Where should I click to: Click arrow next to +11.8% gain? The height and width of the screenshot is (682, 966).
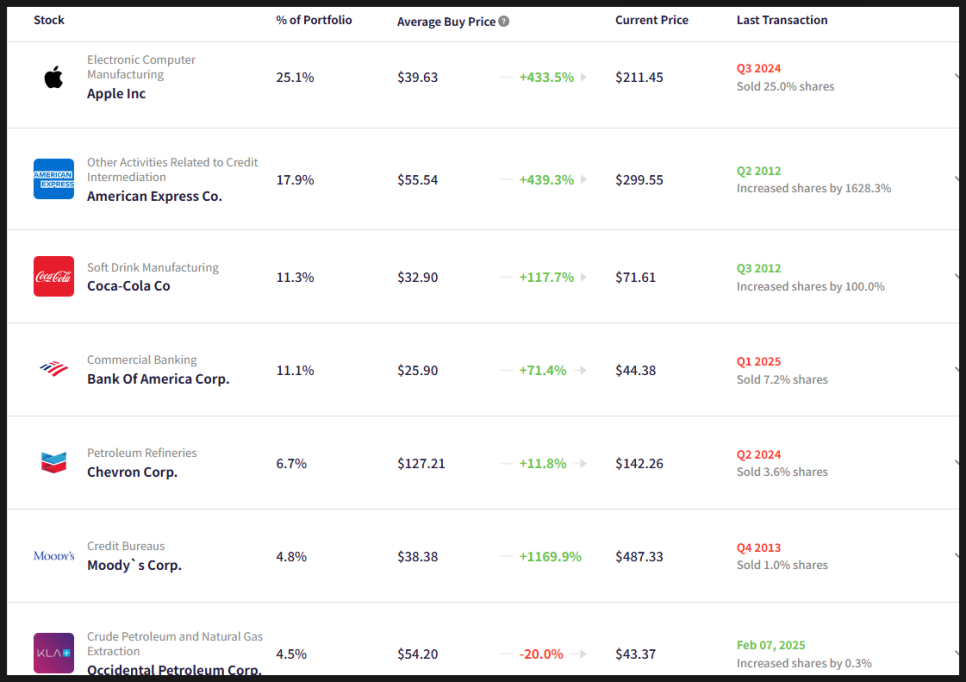580,463
